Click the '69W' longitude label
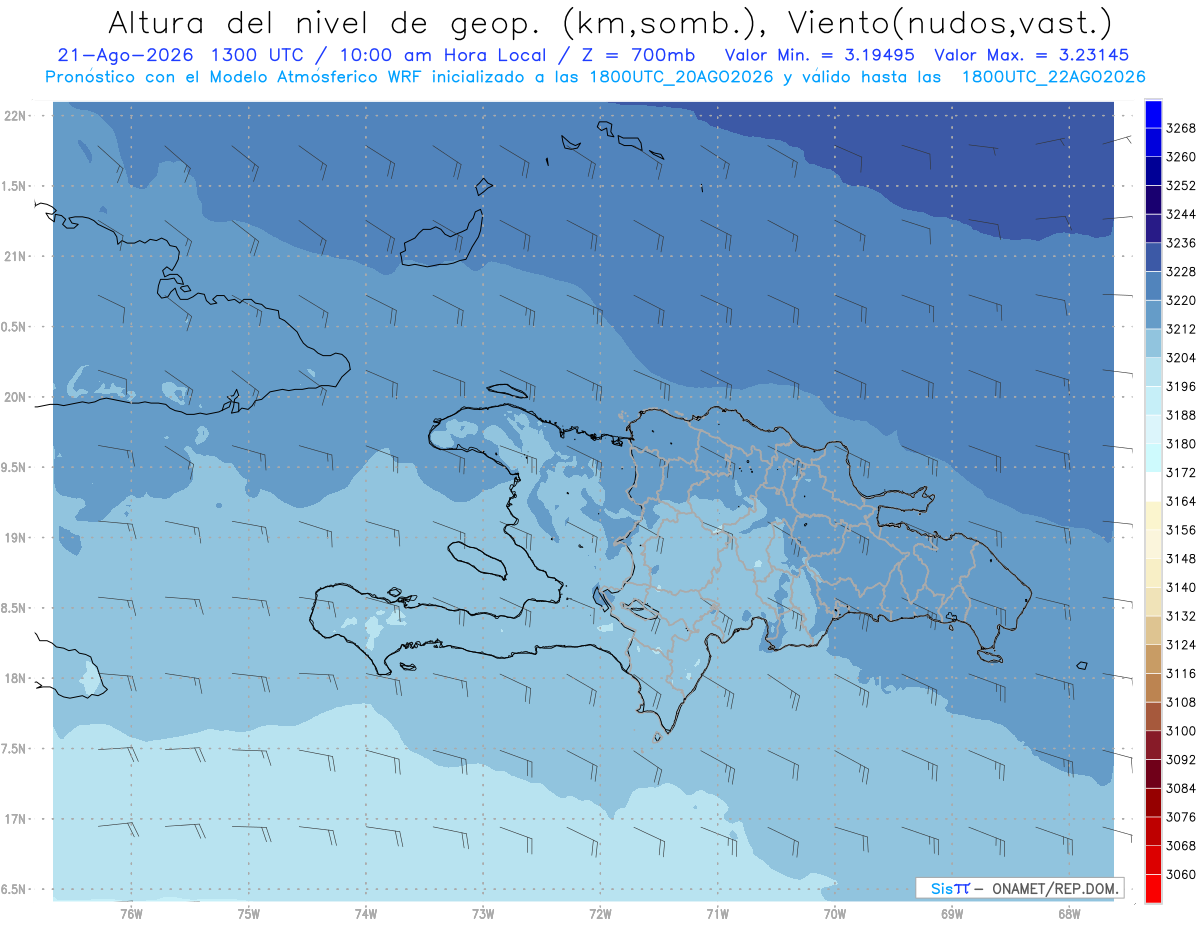The width and height of the screenshot is (1200, 927). (952, 913)
